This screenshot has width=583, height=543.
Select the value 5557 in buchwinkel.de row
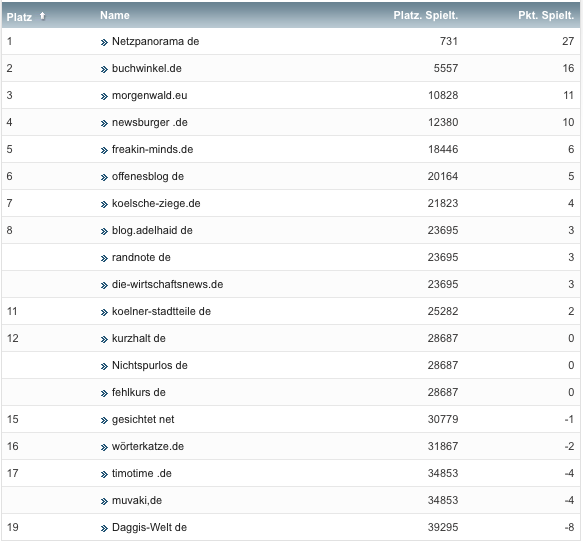coord(446,68)
